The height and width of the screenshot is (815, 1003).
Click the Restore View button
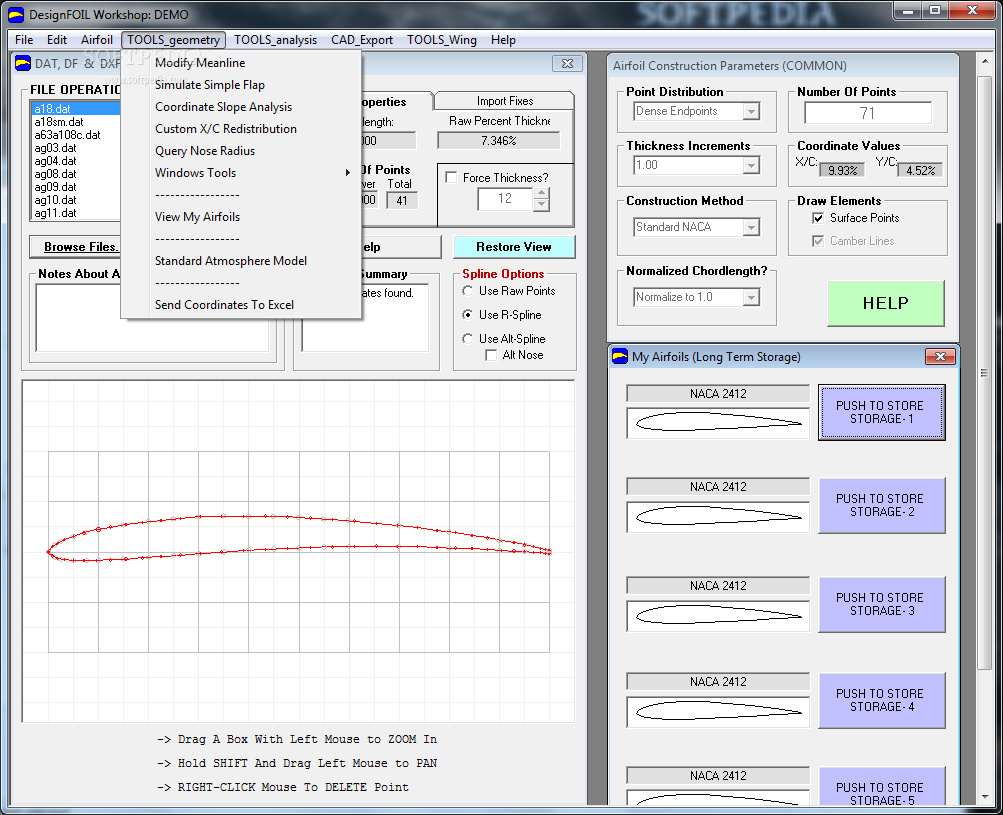514,247
